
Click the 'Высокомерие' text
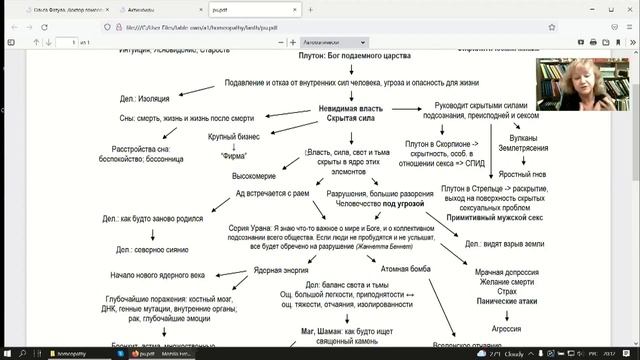[254, 176]
